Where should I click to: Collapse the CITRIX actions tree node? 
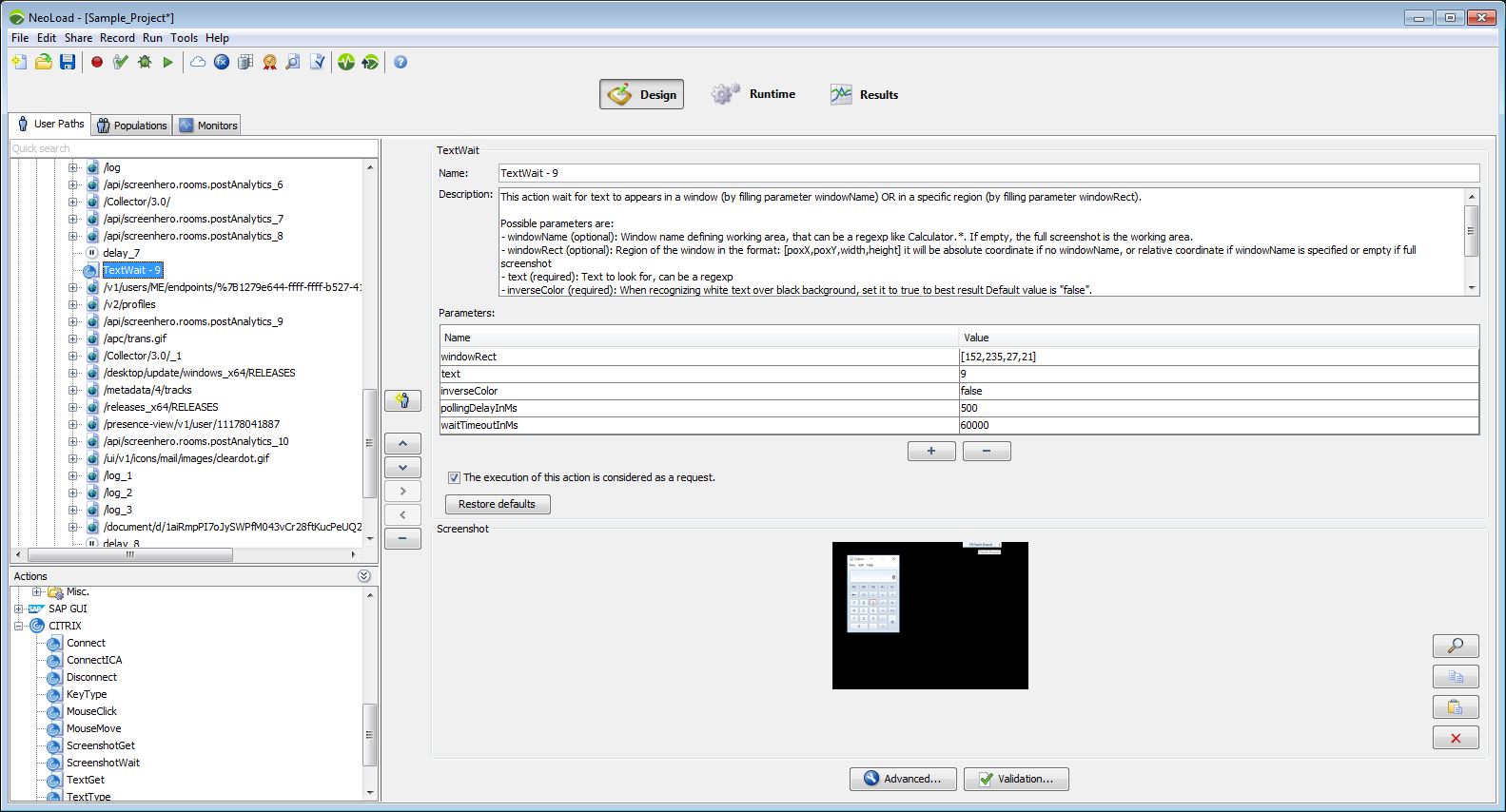click(x=18, y=626)
